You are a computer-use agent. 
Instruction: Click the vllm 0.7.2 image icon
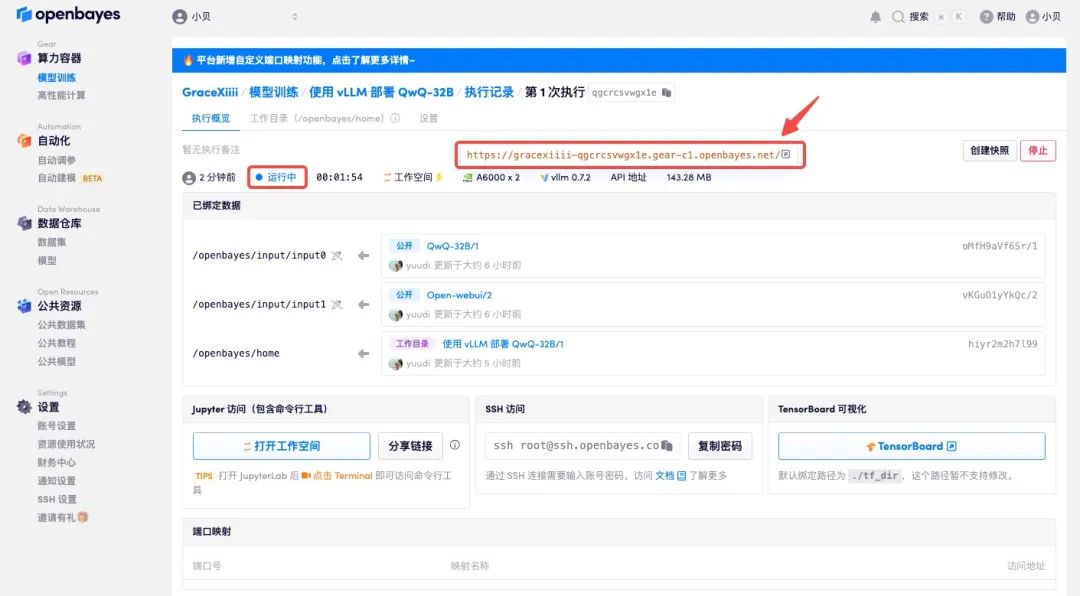click(x=544, y=178)
